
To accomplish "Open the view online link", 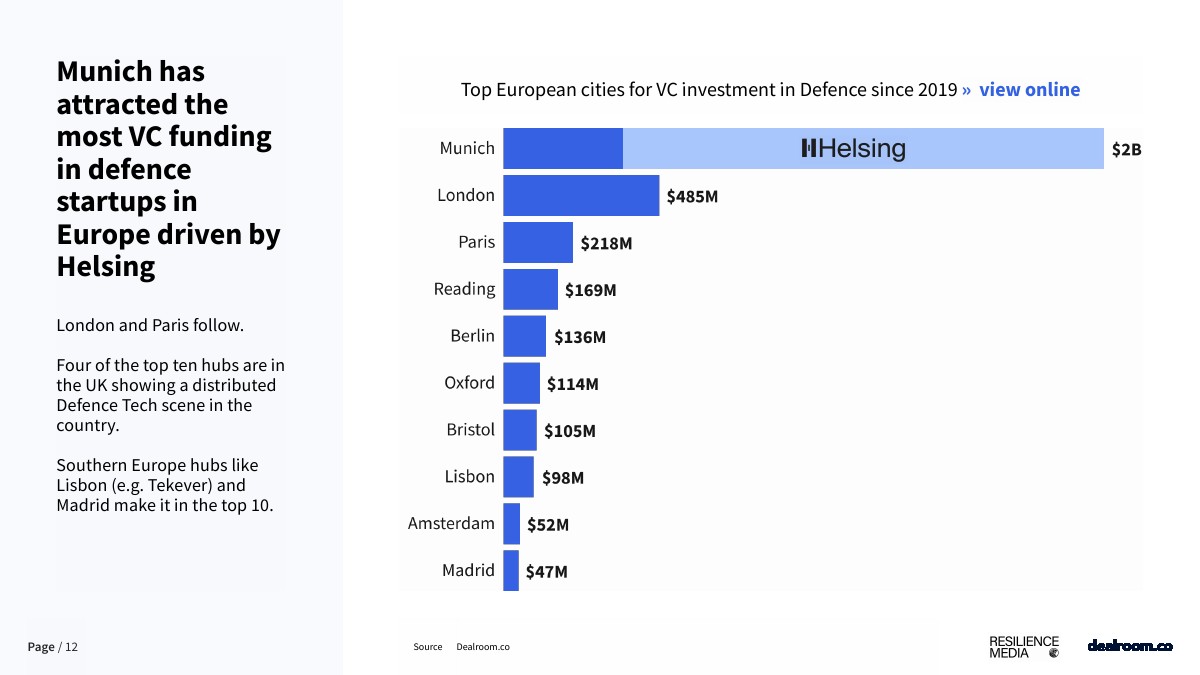I will coord(1029,90).
